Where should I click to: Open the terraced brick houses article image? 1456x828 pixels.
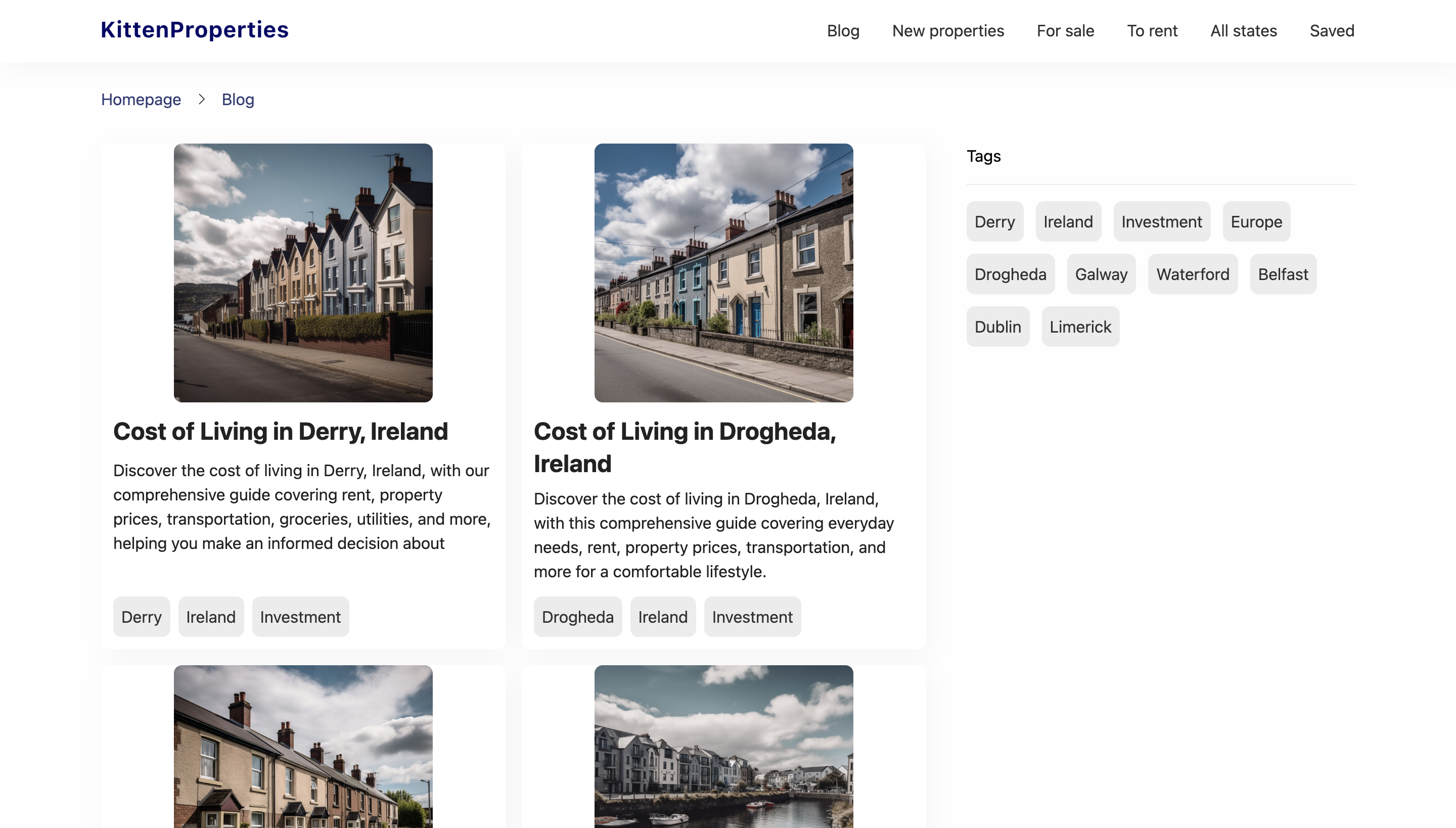click(x=303, y=747)
